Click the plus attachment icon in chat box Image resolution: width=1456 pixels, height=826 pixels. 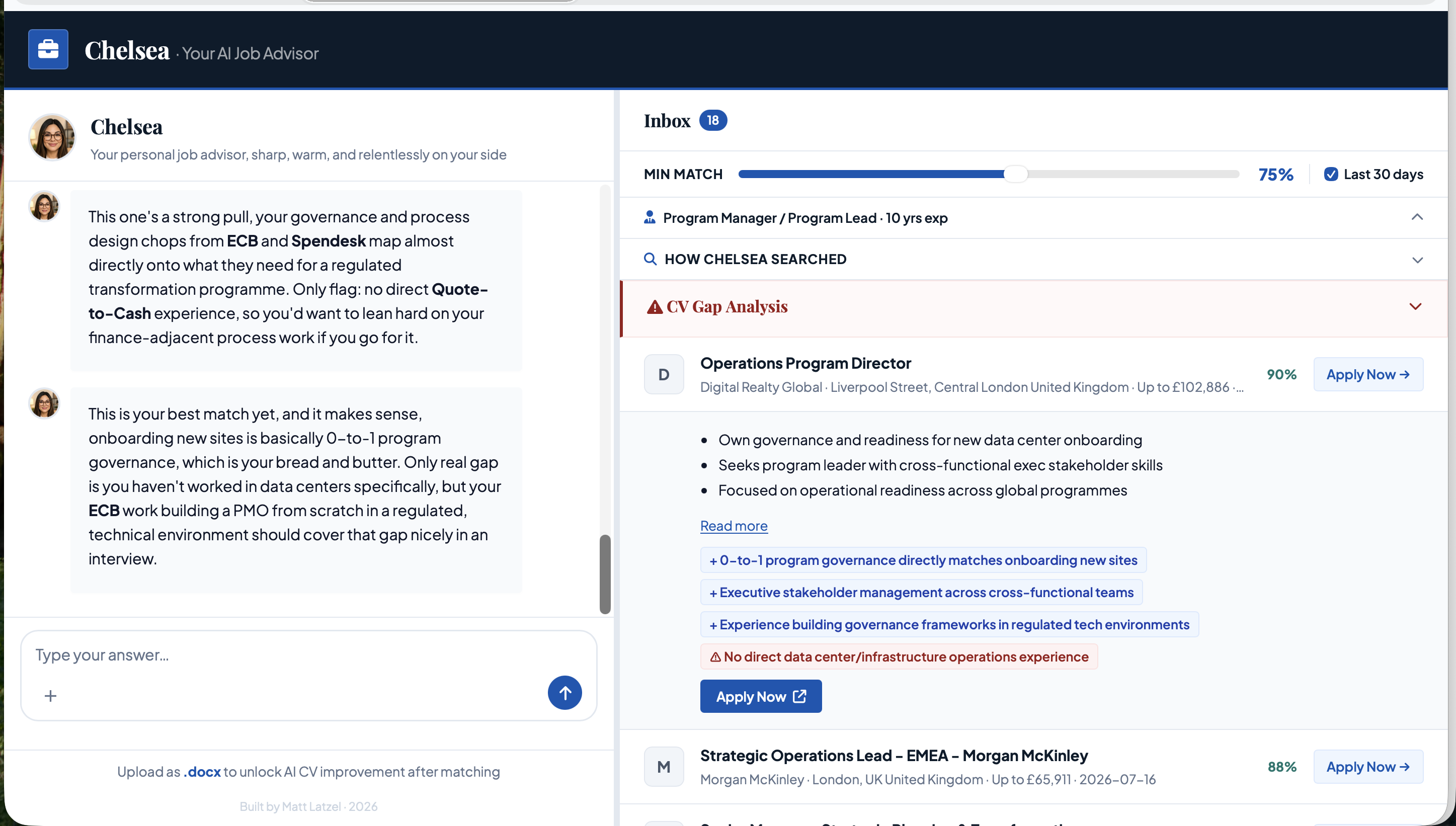[50, 696]
